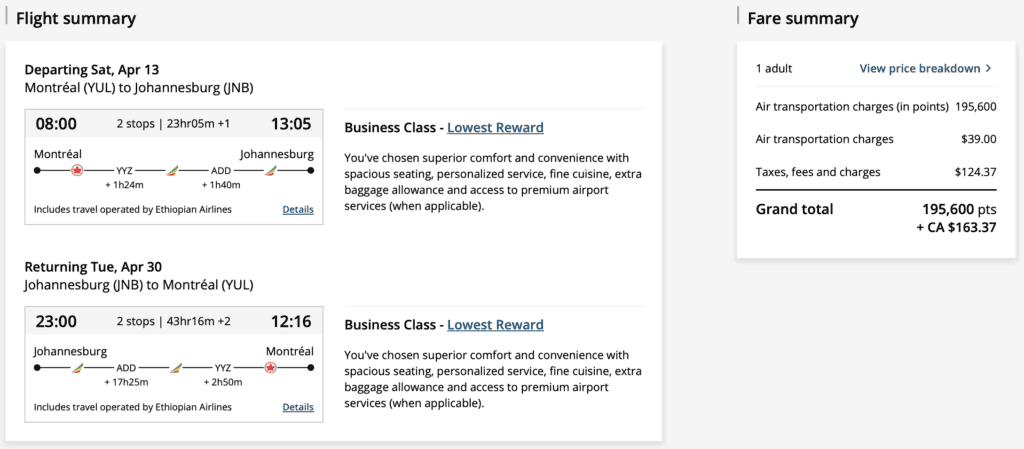This screenshot has height=449, width=1024.
Task: Select the 08:00 departure time
Action: tap(56, 125)
